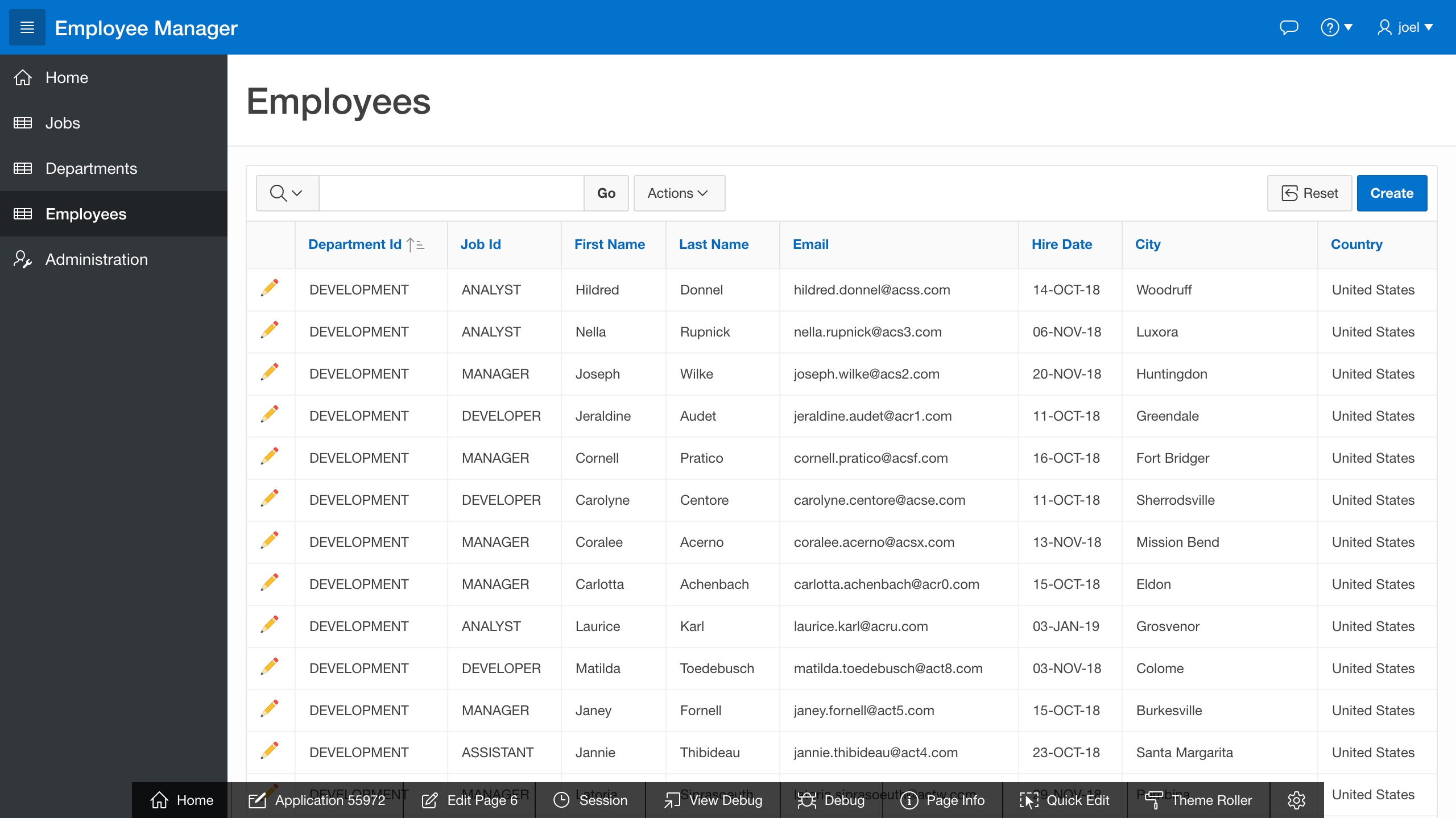Open the Administration sidebar item
The width and height of the screenshot is (1456, 818).
[96, 259]
